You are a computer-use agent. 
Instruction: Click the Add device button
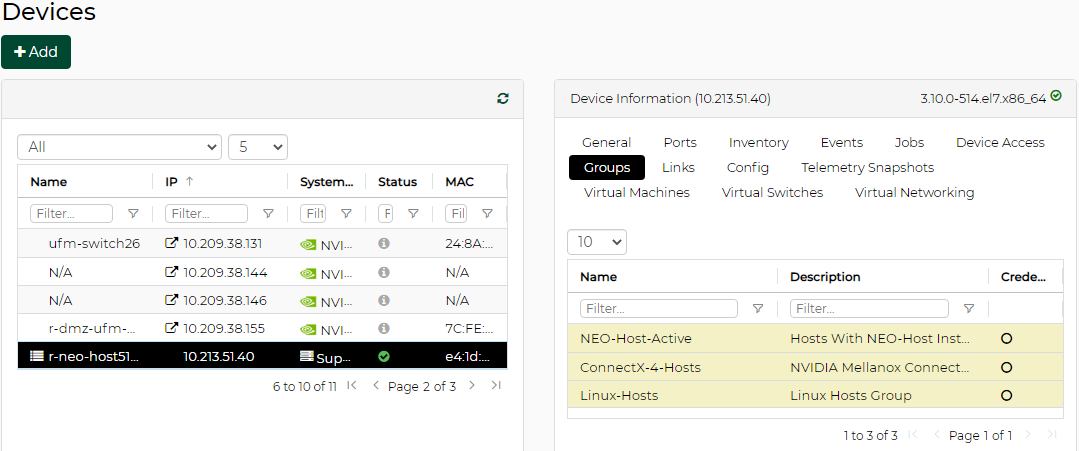36,52
